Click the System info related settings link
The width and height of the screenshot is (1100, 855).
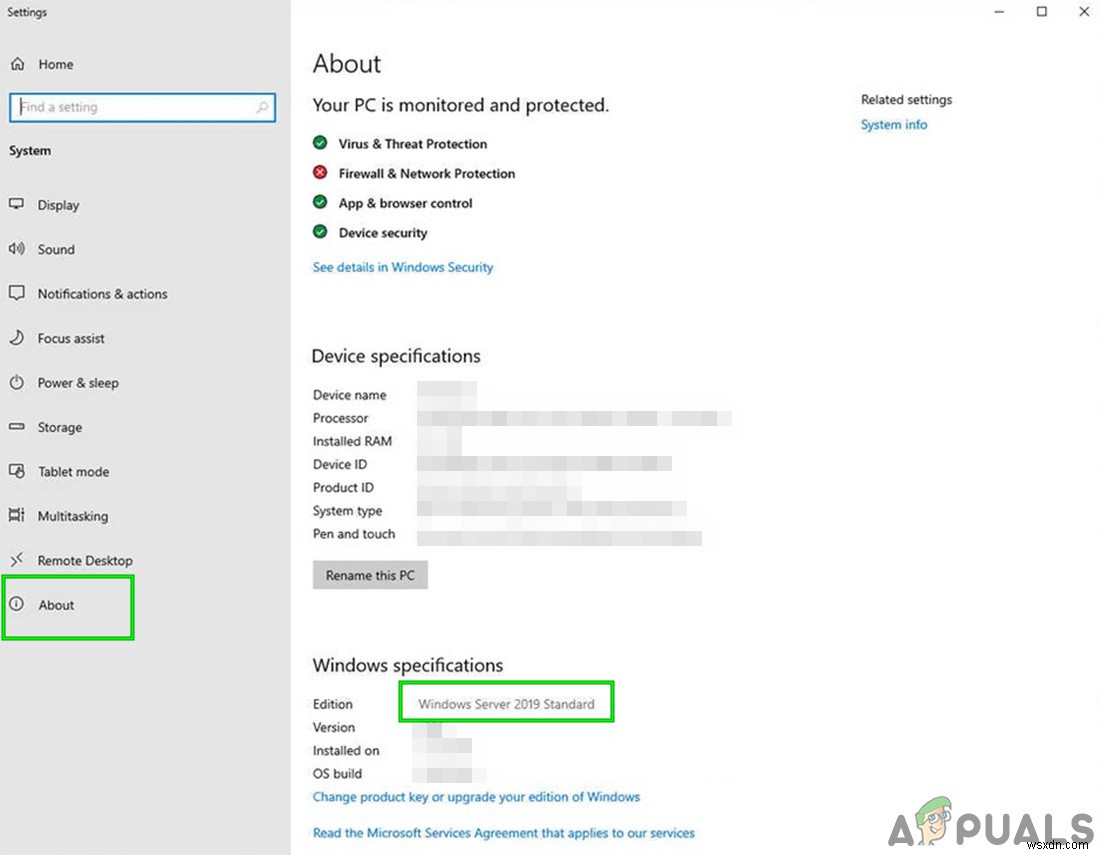click(x=893, y=124)
